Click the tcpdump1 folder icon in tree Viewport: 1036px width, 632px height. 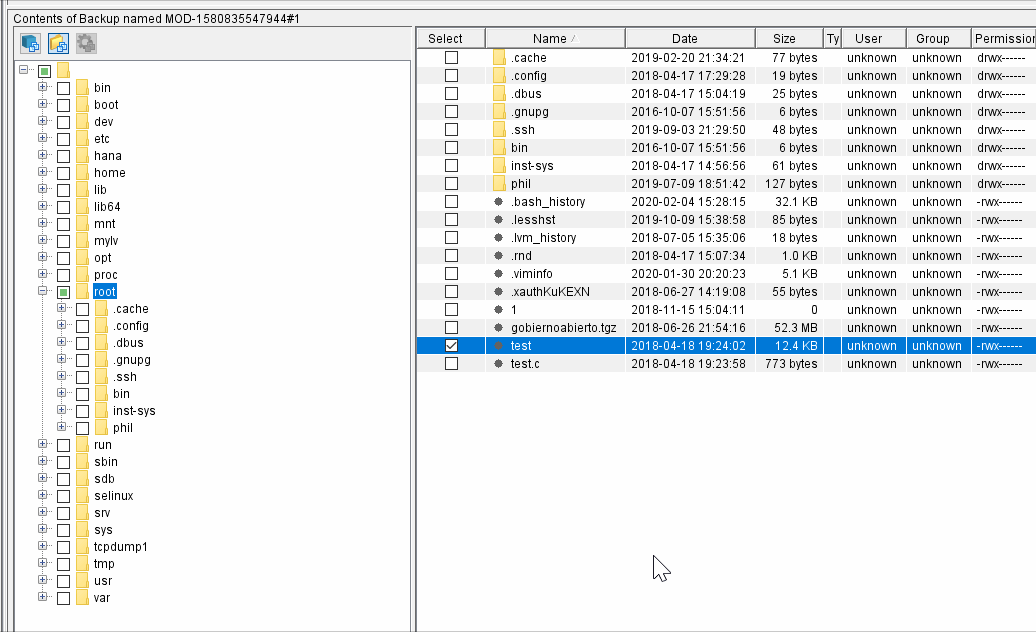(x=82, y=547)
